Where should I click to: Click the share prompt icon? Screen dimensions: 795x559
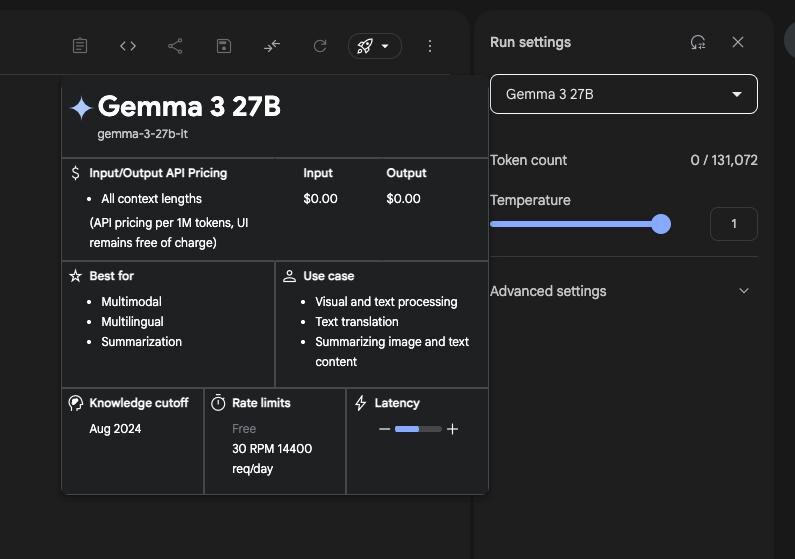click(175, 46)
